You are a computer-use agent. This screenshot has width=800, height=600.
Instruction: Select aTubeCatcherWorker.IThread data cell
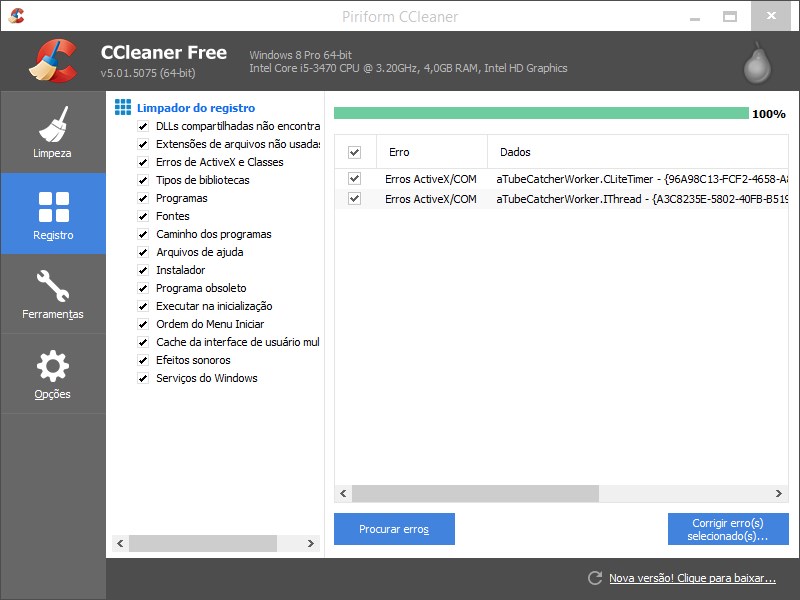pos(642,199)
